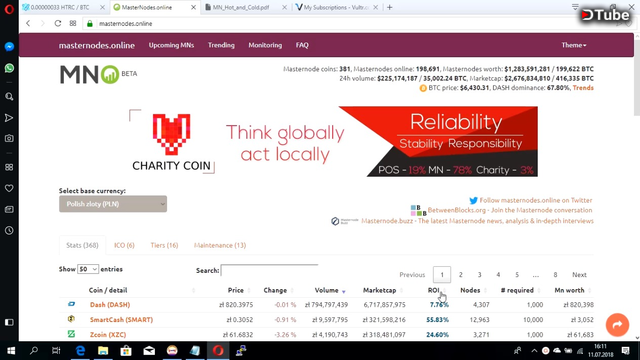Screen dimensions: 640x360
Task: Open the Maintenance (13) tab
Action: point(220,245)
